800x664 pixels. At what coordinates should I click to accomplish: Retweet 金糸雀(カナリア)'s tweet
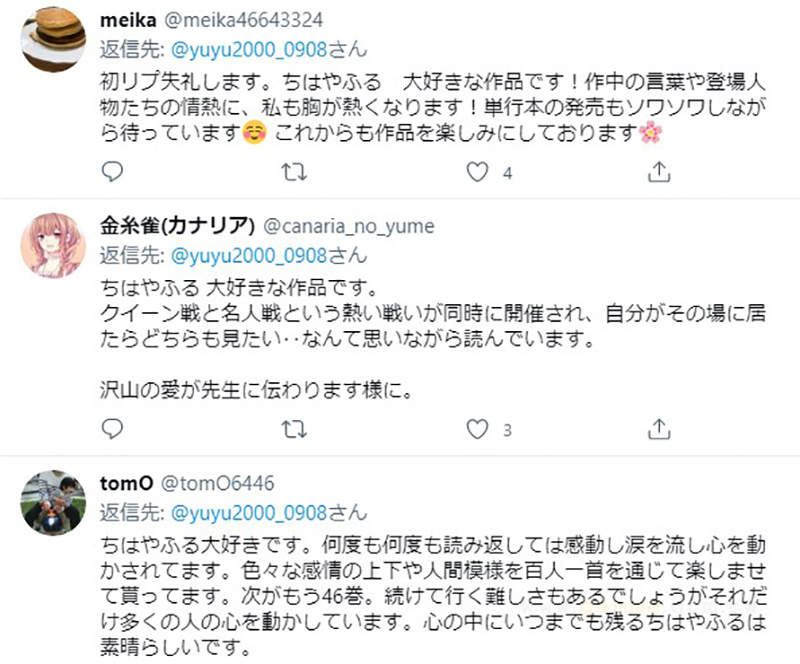point(294,430)
